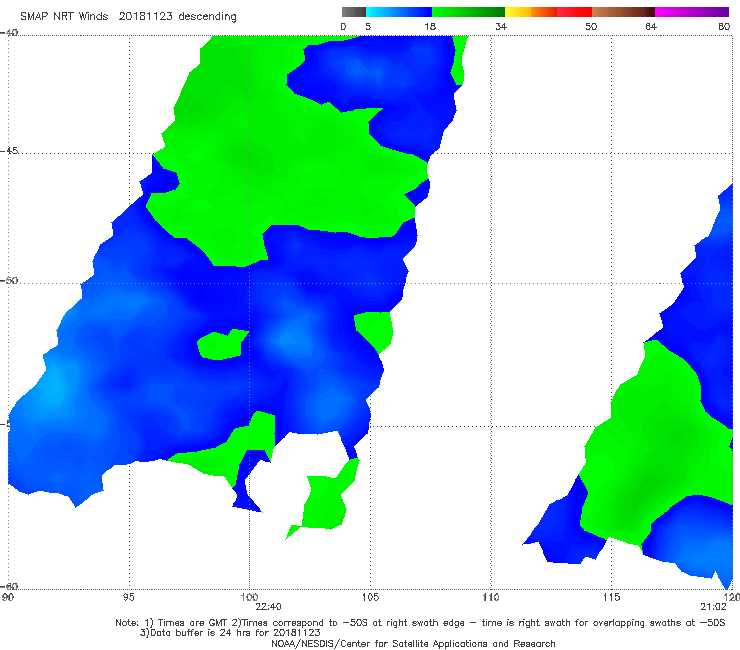Click the small green island near 99E, -52
This screenshot has width=740, height=650.
coord(221,345)
